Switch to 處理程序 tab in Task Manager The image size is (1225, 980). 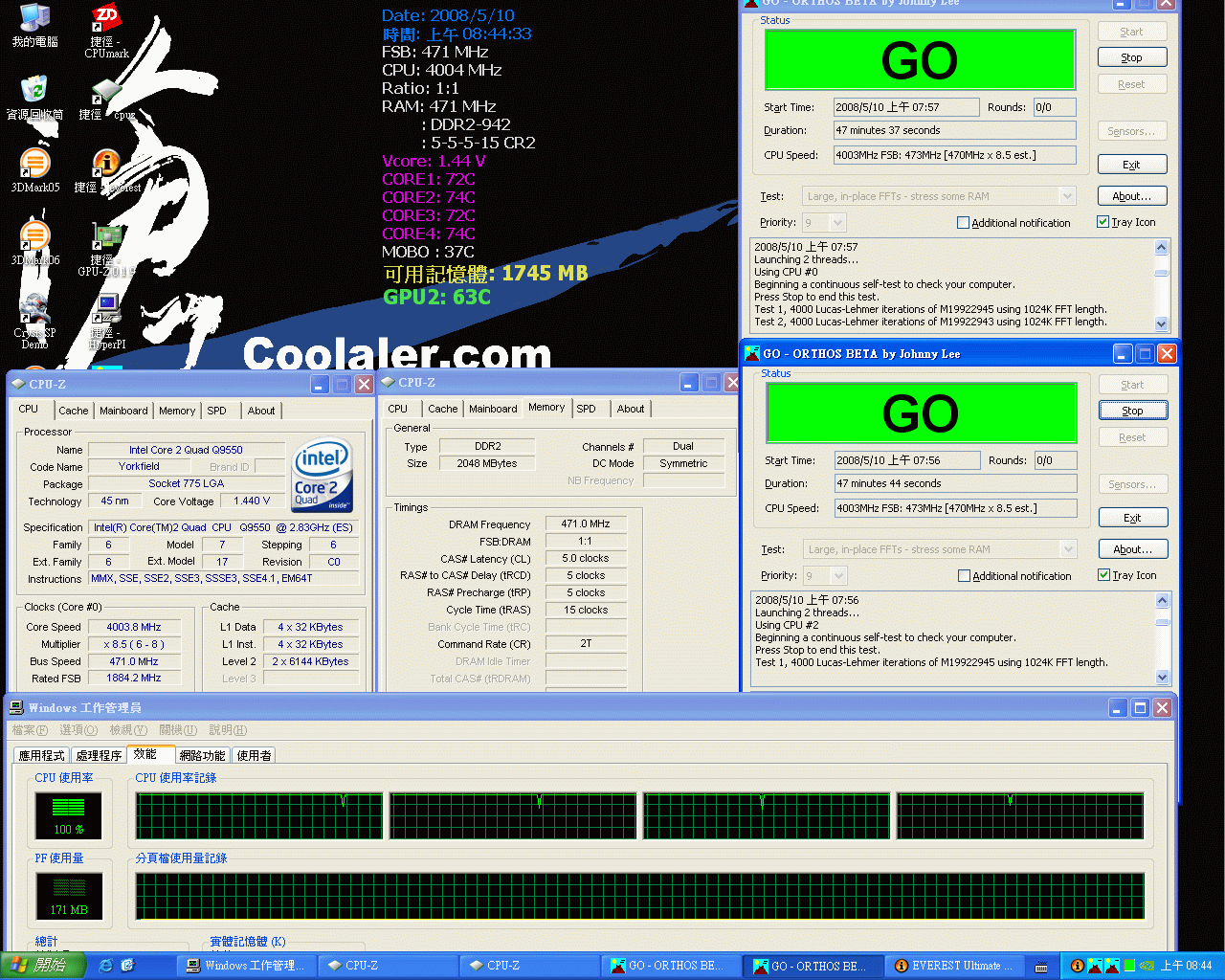tap(99, 755)
